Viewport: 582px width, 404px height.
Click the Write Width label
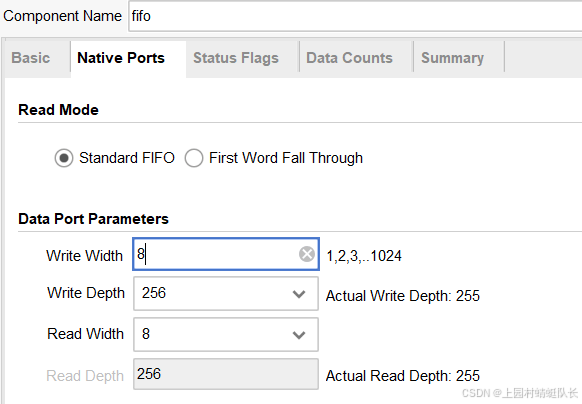tap(85, 256)
